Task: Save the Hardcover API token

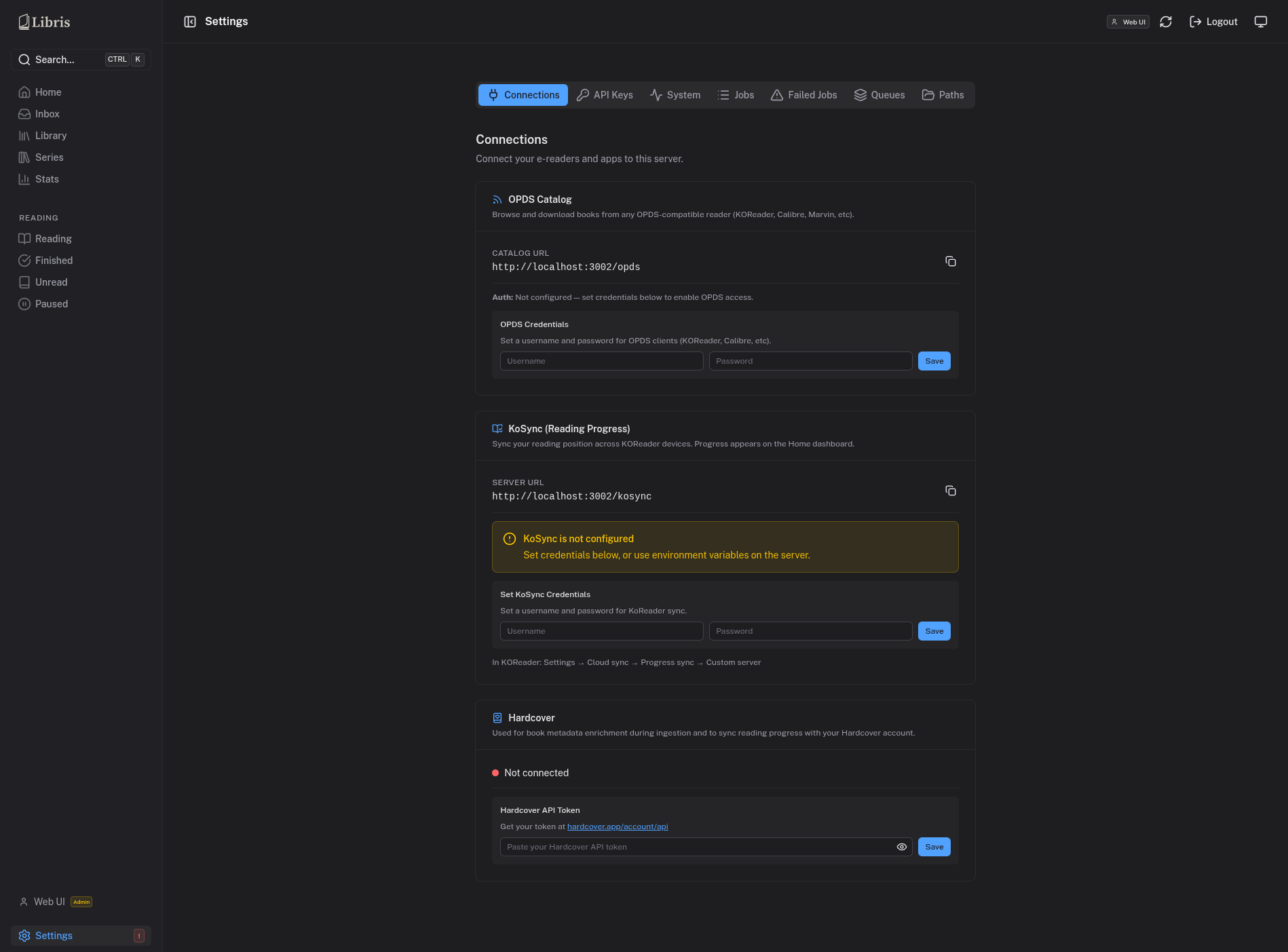Action: point(934,847)
